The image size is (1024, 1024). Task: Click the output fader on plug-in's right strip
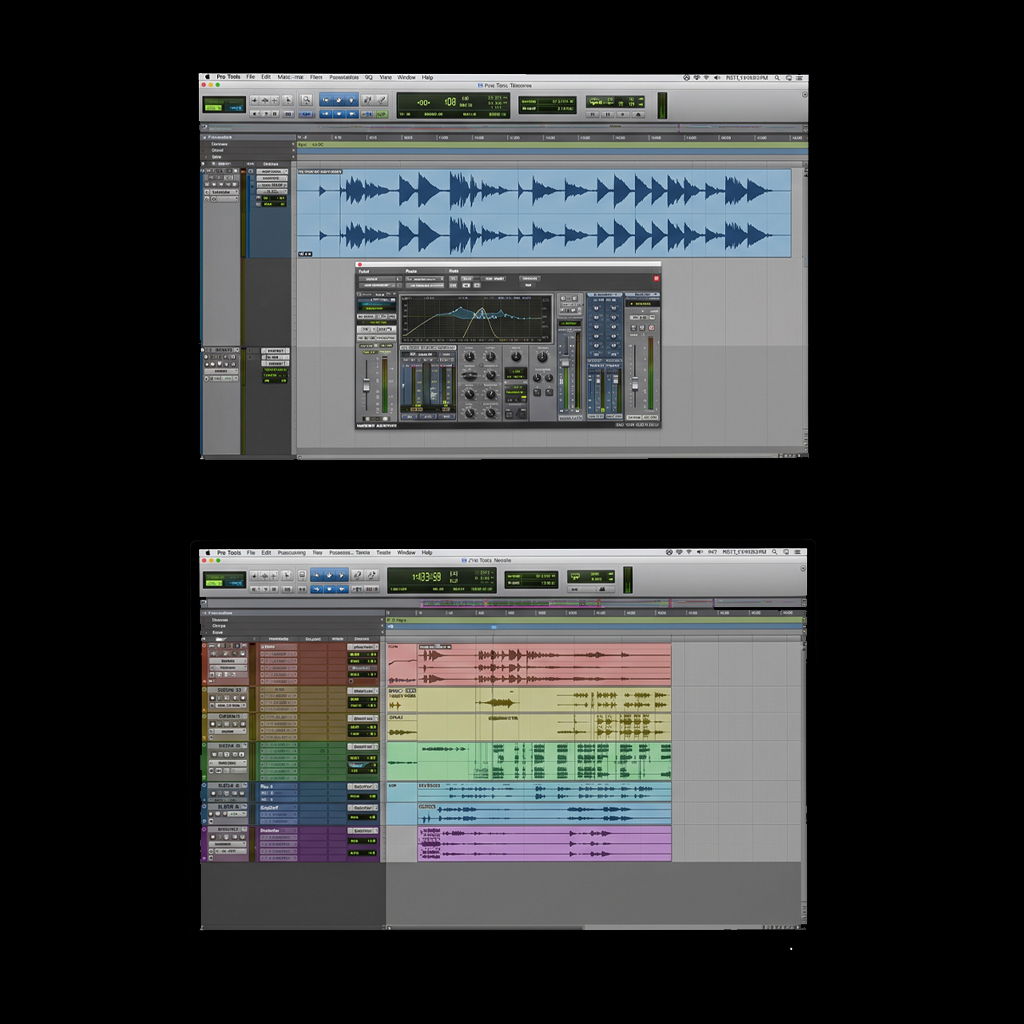tap(634, 385)
